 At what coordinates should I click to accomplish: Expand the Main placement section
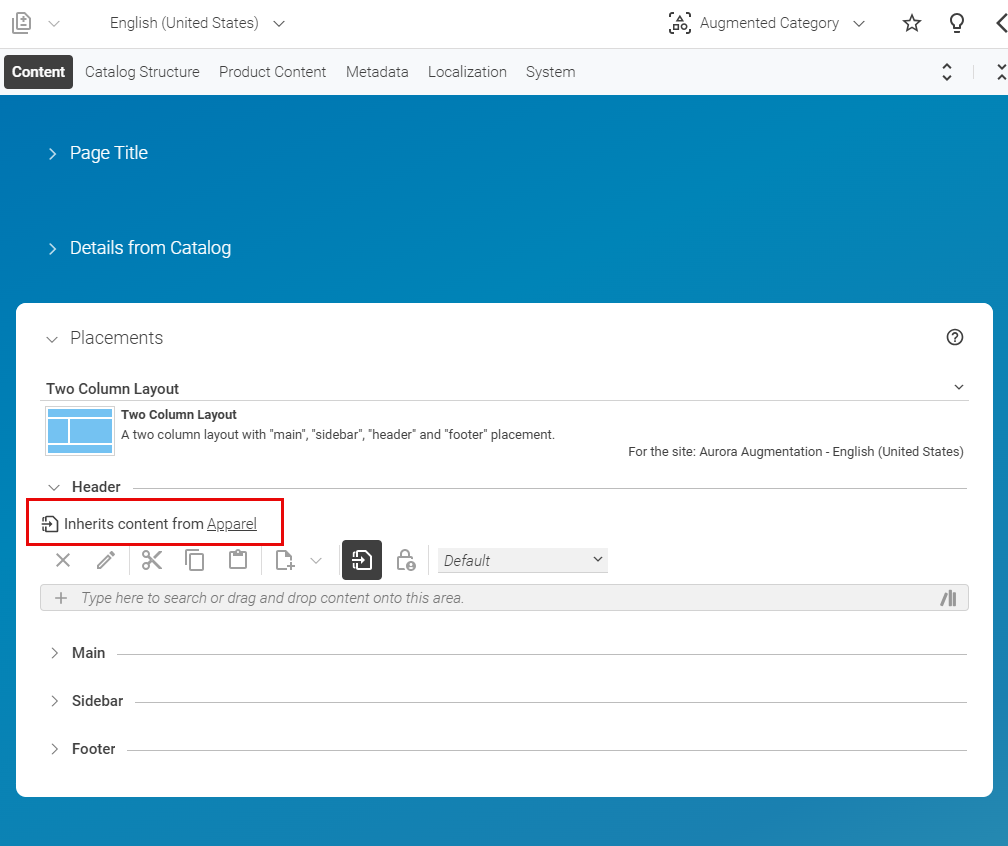pos(88,653)
